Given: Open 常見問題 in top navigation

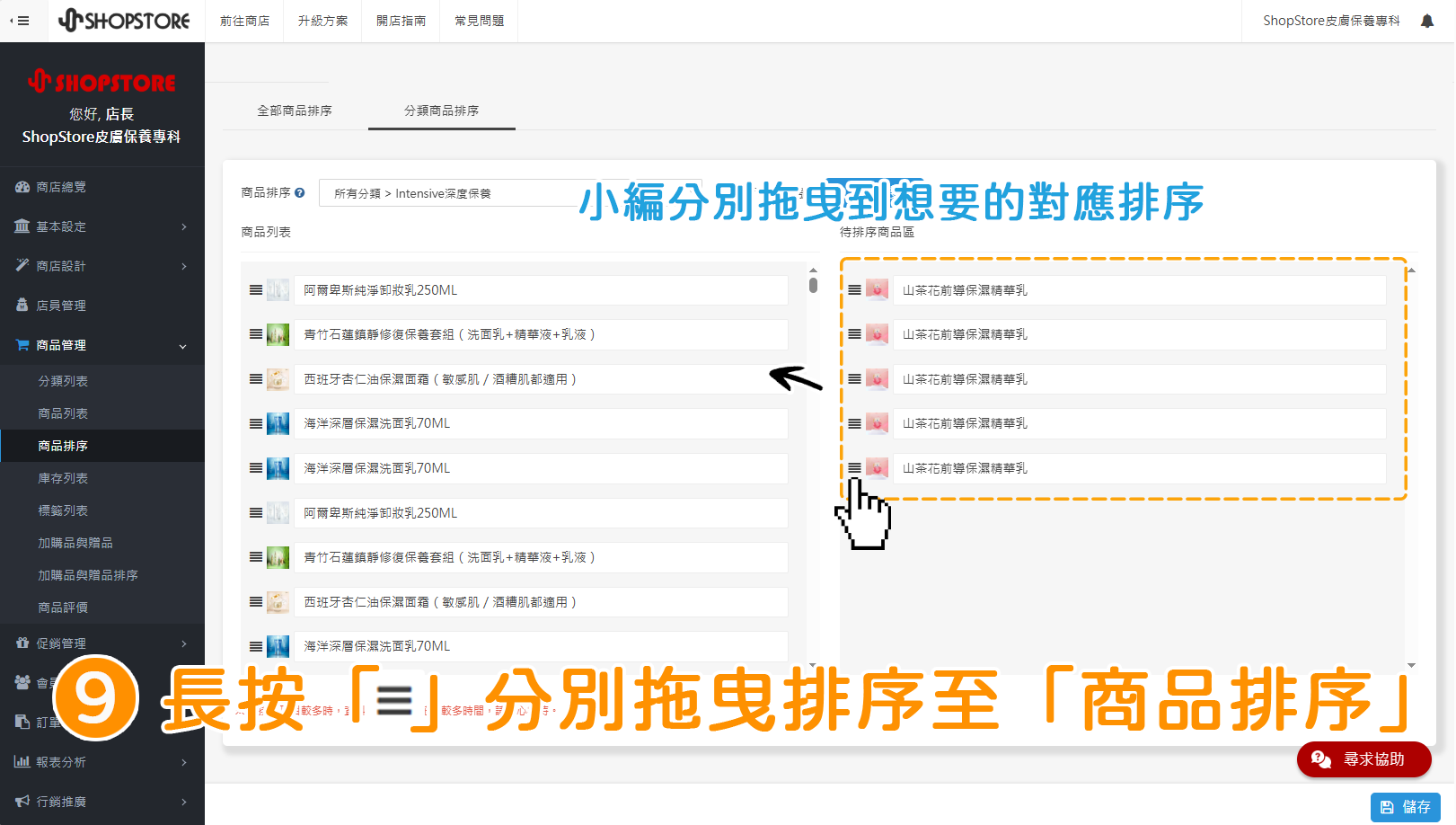Looking at the screenshot, I should [479, 21].
